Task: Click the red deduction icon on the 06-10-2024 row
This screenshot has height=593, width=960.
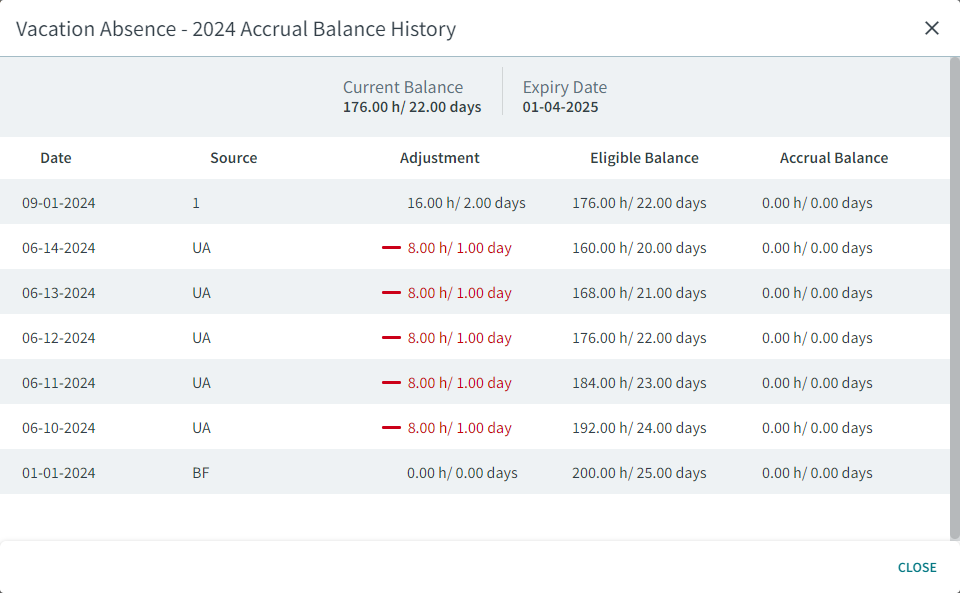Action: tap(390, 427)
